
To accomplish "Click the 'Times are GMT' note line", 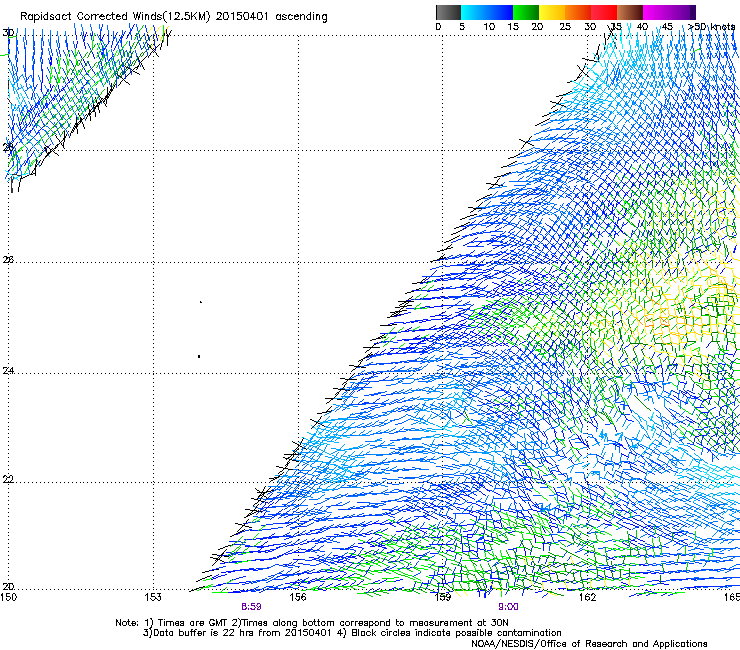I will coord(312,623).
